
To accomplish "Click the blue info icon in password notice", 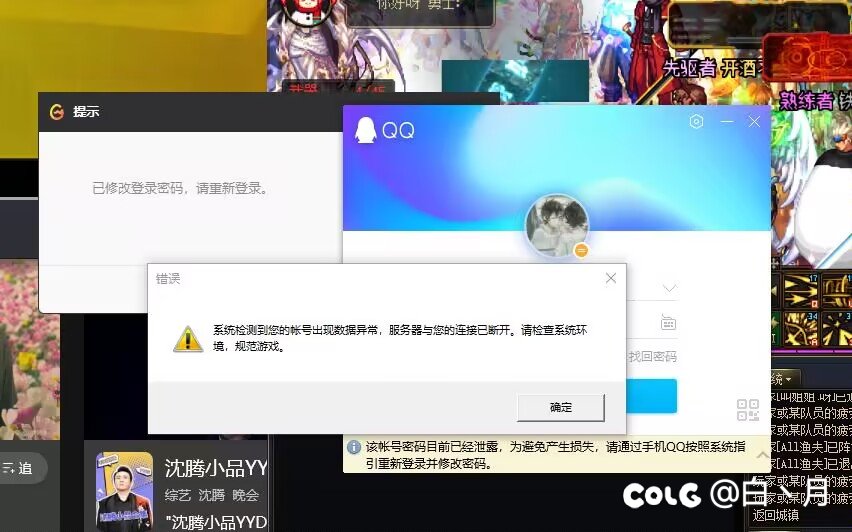I will (354, 447).
